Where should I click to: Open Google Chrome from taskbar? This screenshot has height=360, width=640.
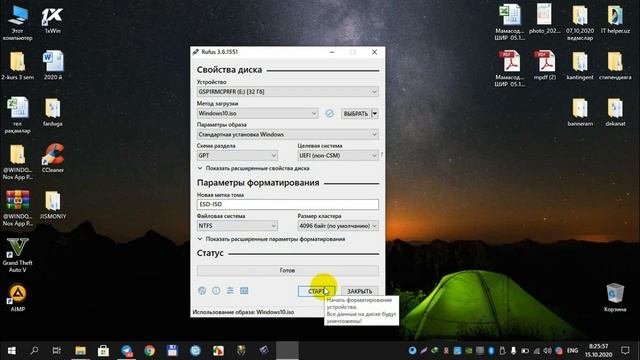pyautogui.click(x=149, y=350)
